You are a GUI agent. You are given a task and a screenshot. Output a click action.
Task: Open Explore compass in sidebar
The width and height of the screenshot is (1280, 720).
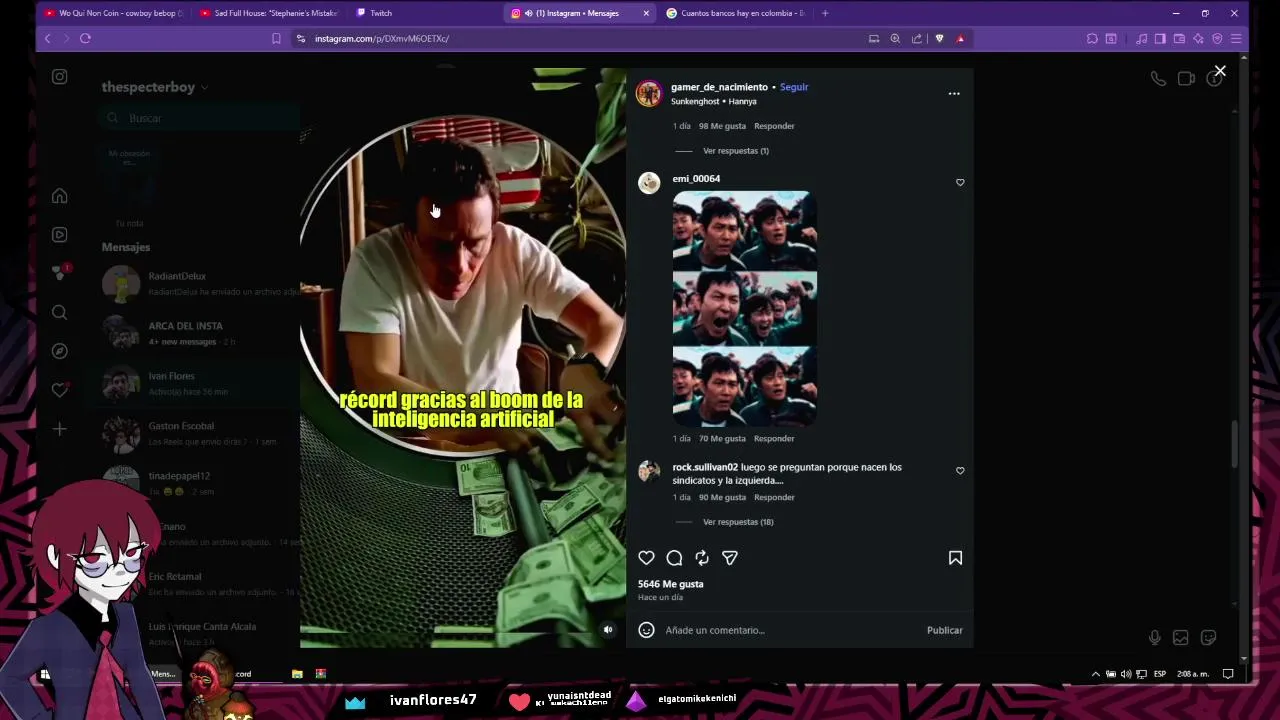[60, 351]
